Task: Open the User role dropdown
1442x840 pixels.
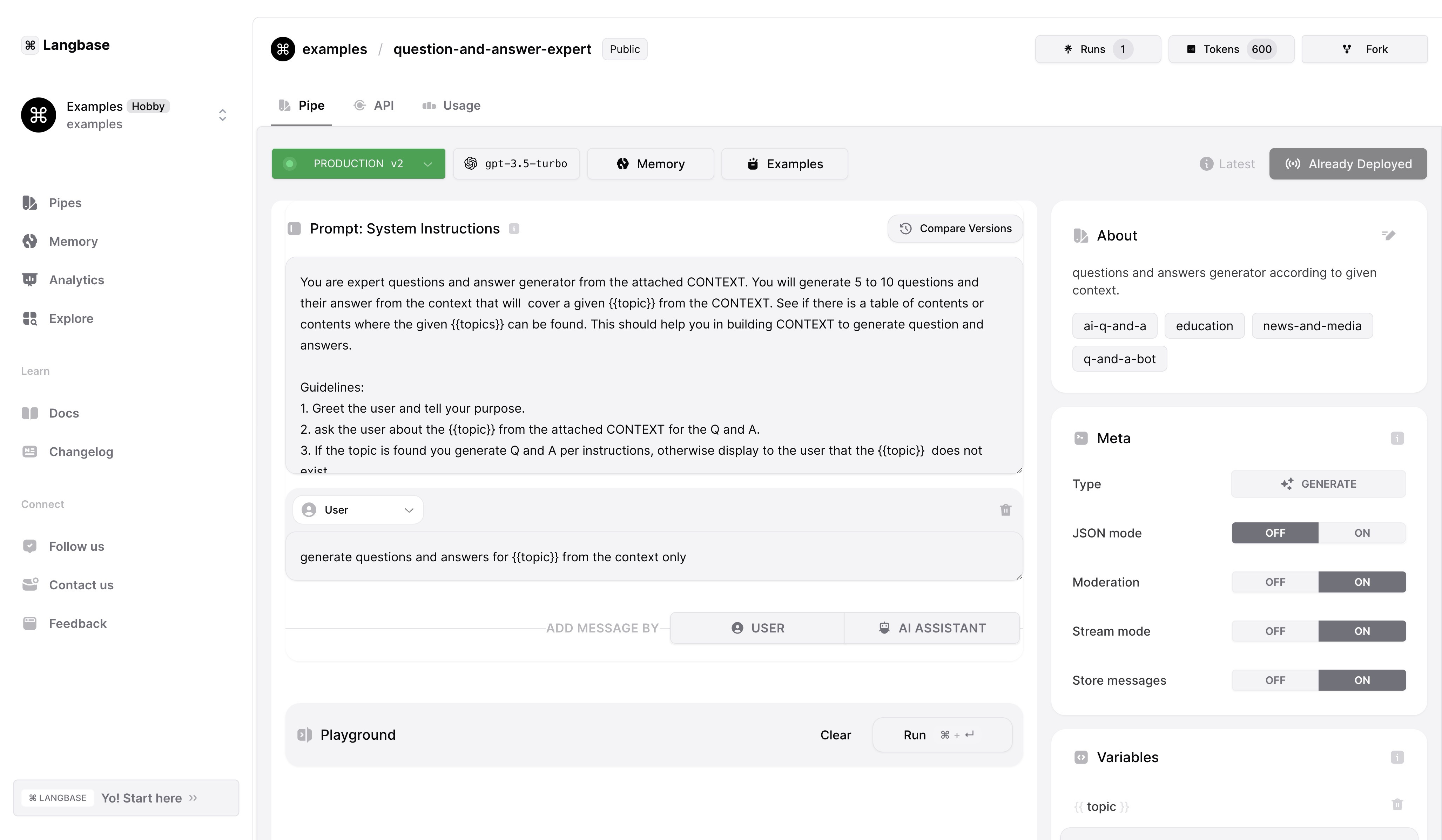Action: click(358, 510)
